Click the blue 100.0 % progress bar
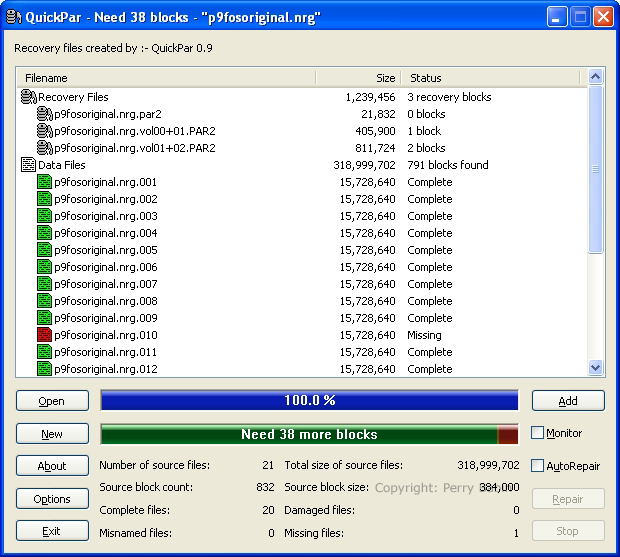 pyautogui.click(x=310, y=400)
